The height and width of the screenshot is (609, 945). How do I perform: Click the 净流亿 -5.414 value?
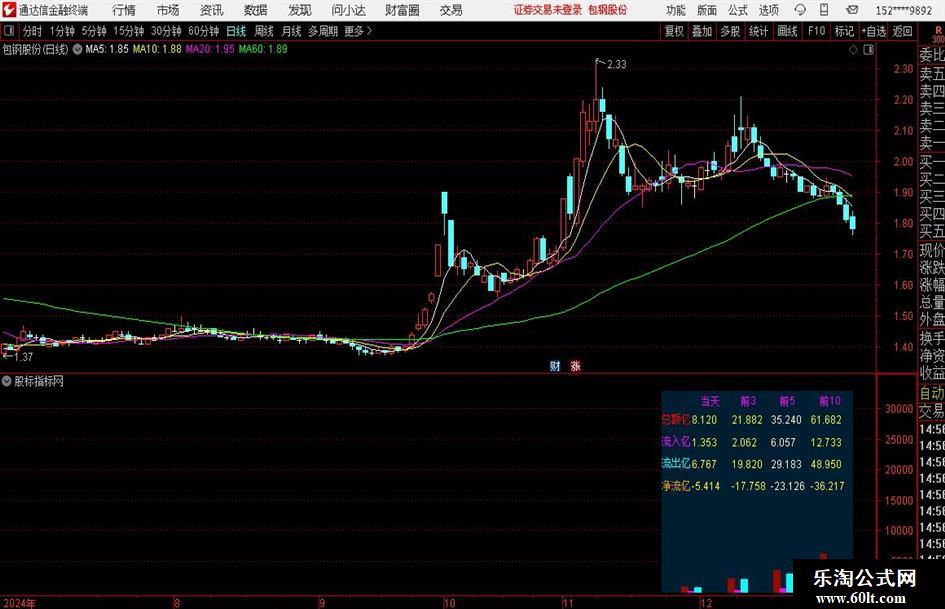pyautogui.click(x=704, y=486)
